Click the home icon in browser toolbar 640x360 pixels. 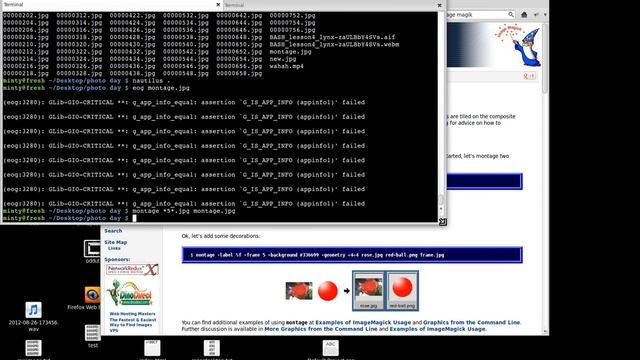(x=524, y=15)
